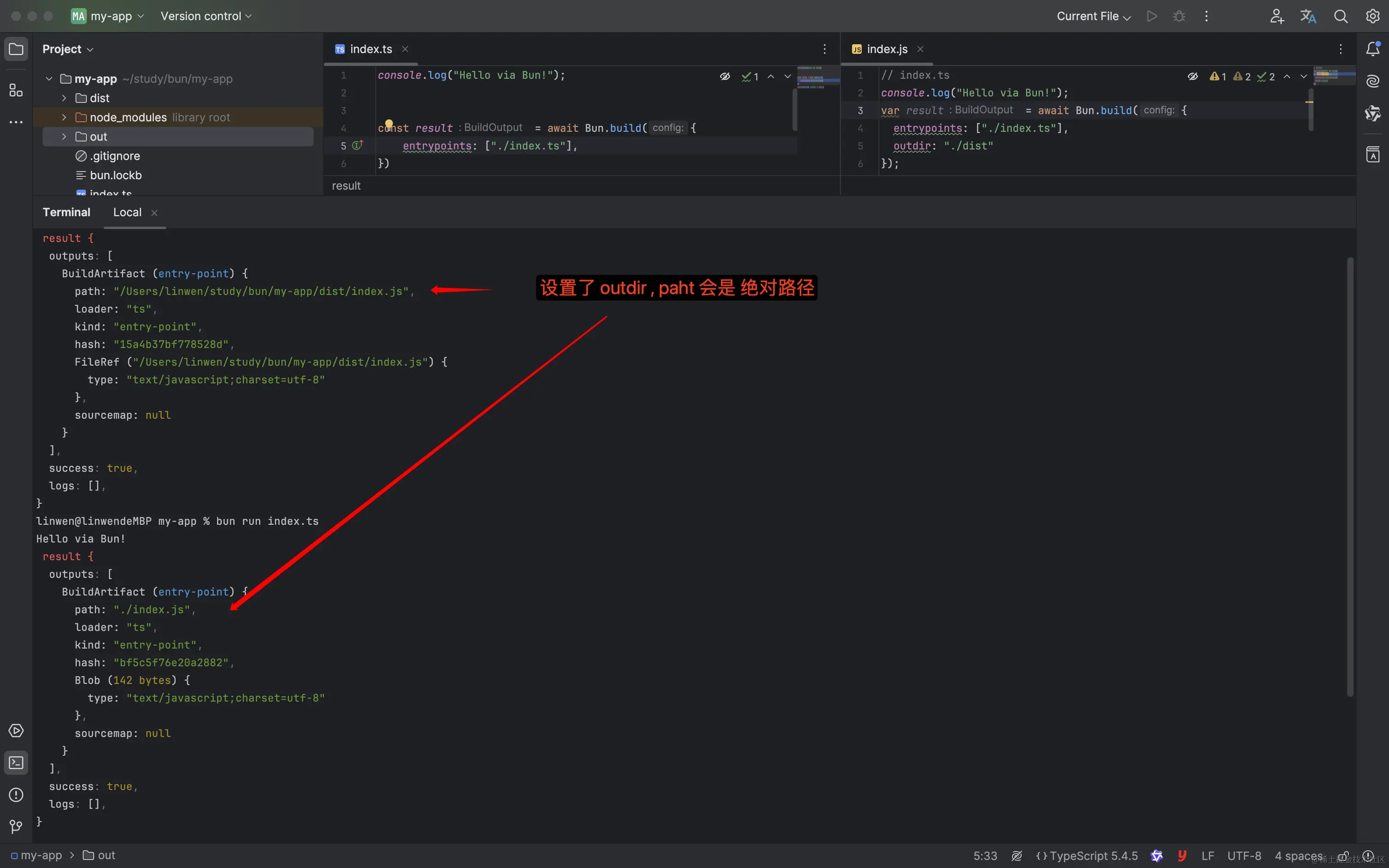The width and height of the screenshot is (1389, 868).
Task: Open IDE Settings gear icon
Action: [1372, 16]
